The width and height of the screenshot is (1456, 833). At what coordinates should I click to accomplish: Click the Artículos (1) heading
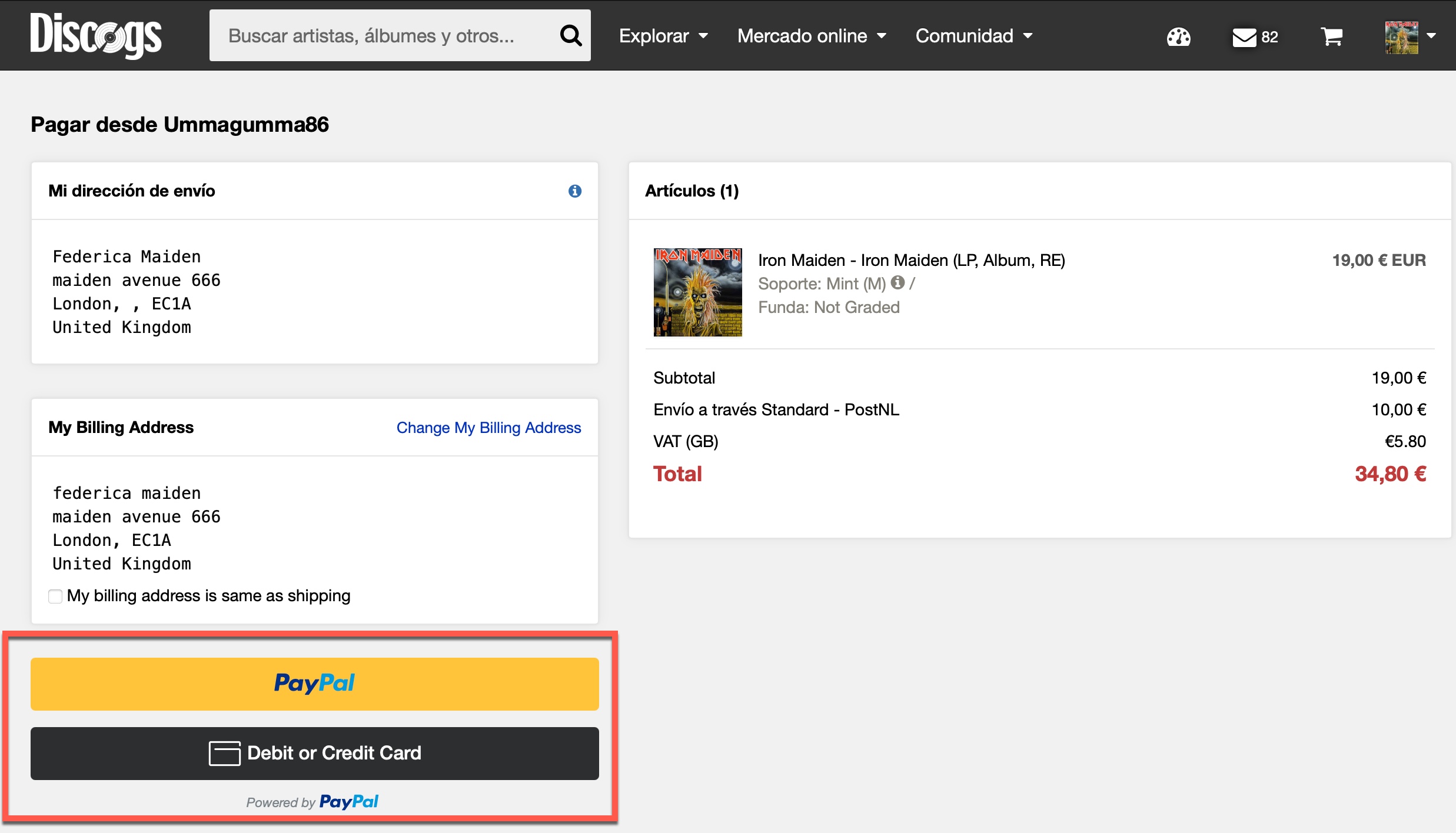(x=692, y=191)
